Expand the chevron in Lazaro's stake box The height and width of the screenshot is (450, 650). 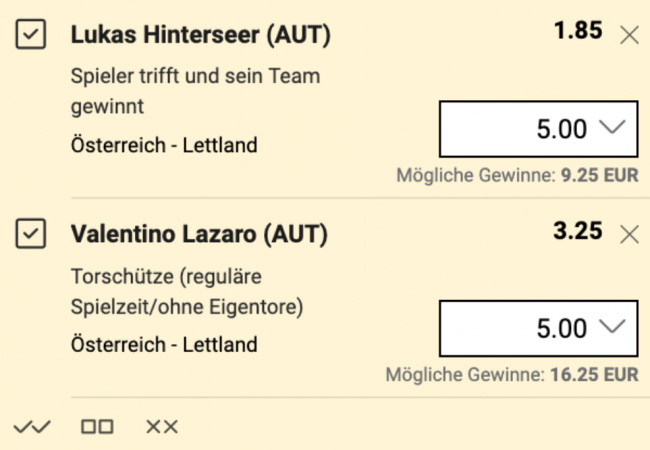coord(610,327)
